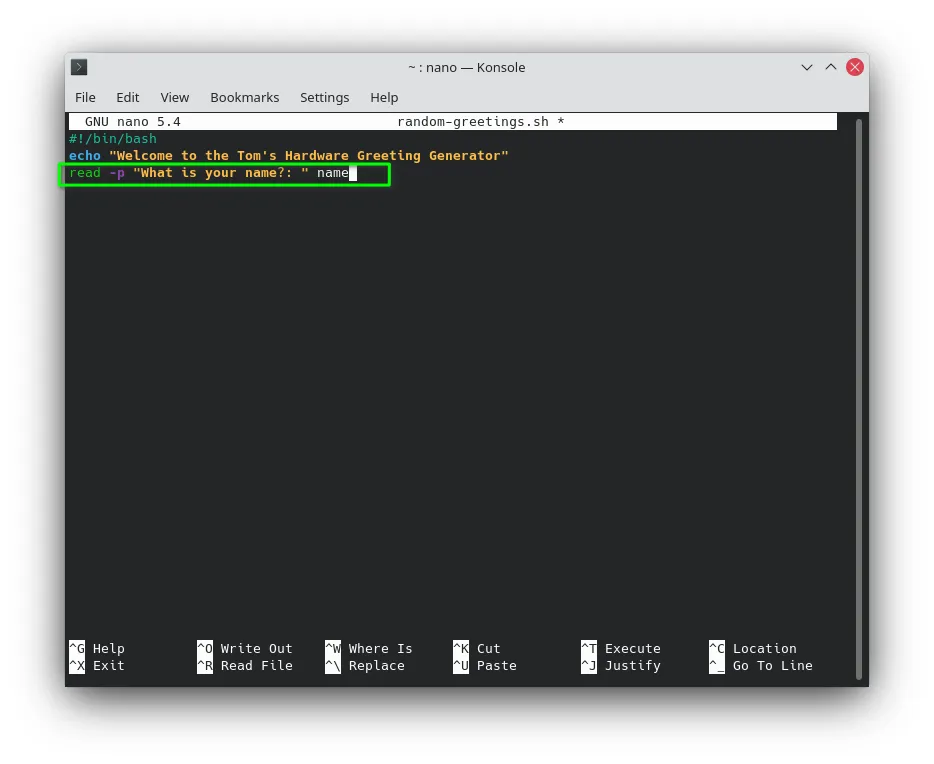This screenshot has width=934, height=764.
Task: Click the ^\ Replace shortcut
Action: coord(365,666)
